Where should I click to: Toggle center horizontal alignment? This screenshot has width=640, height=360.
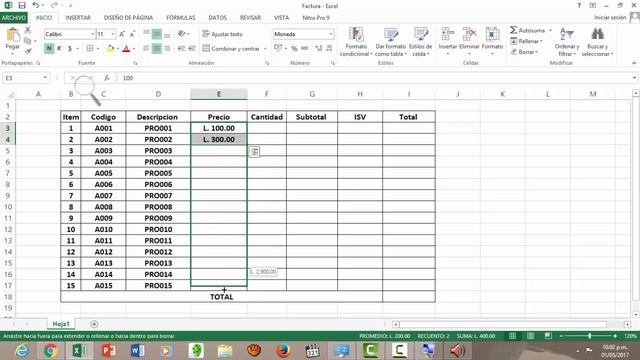point(156,49)
